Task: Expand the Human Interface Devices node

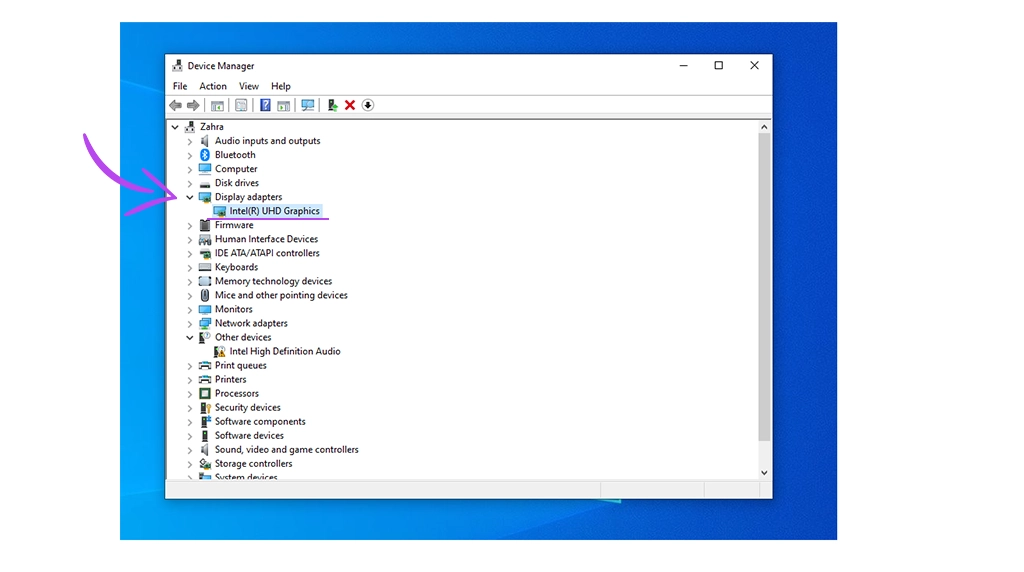Action: (x=189, y=240)
